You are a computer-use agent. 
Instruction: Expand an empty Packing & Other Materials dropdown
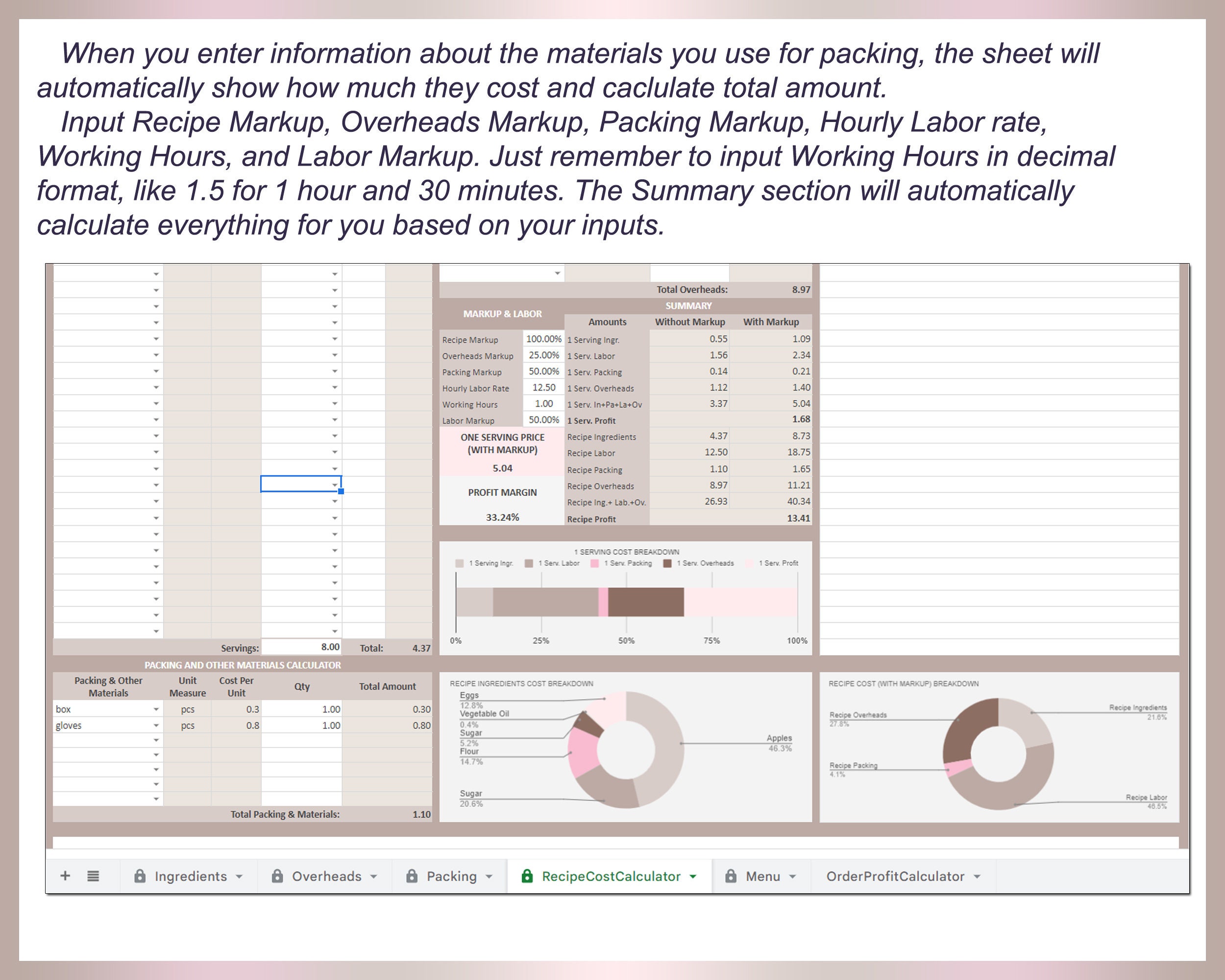(157, 740)
